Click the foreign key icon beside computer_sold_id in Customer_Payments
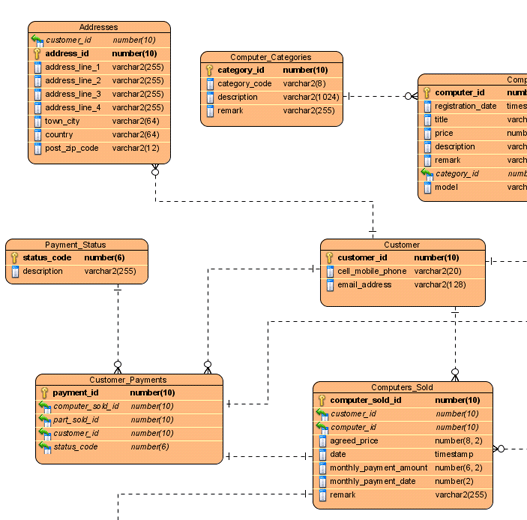 [45, 407]
